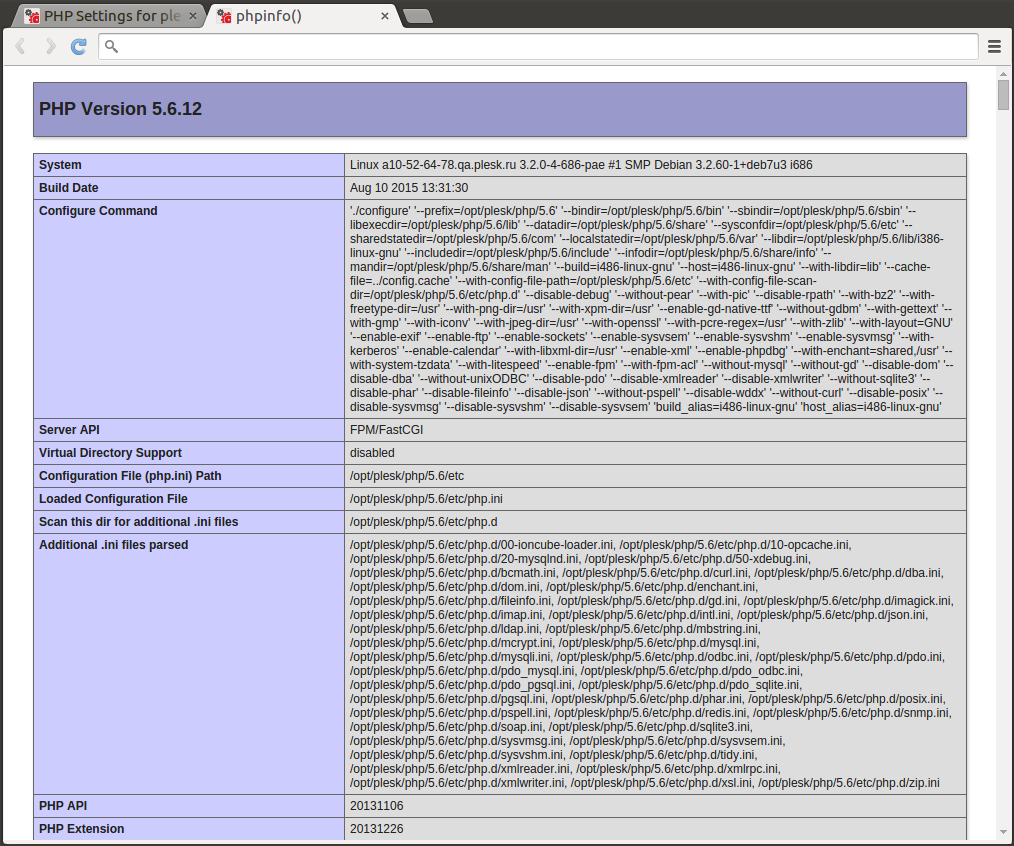Viewport: 1014px width, 846px height.
Task: Click the Virtual Directory Support label
Action: point(110,453)
